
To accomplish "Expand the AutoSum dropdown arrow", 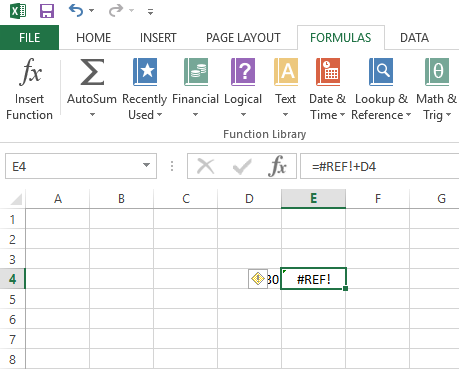I will click(x=92, y=115).
